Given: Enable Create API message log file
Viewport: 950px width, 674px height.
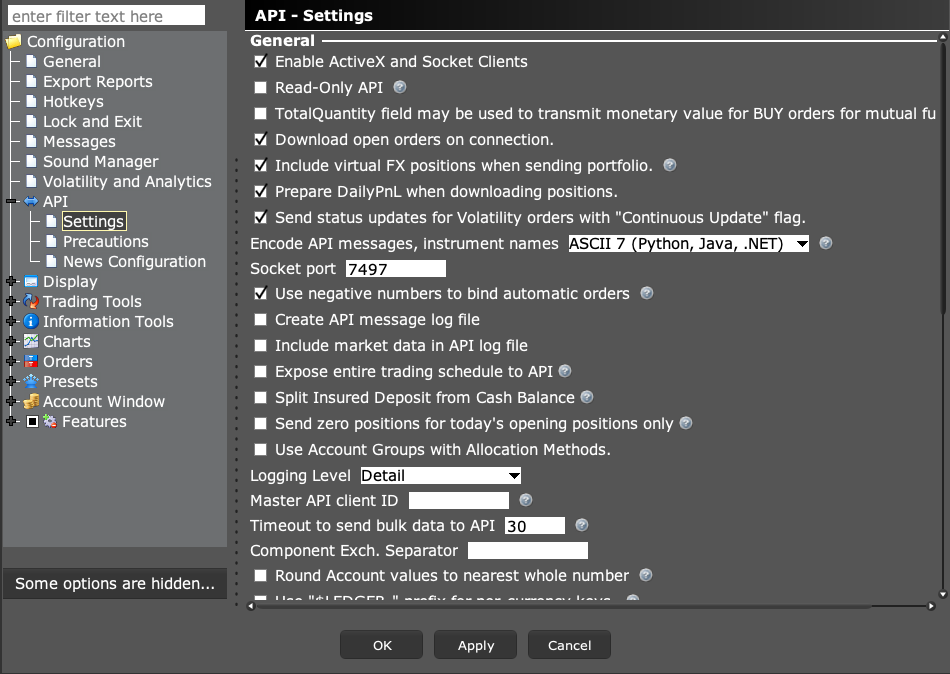Looking at the screenshot, I should pos(261,319).
